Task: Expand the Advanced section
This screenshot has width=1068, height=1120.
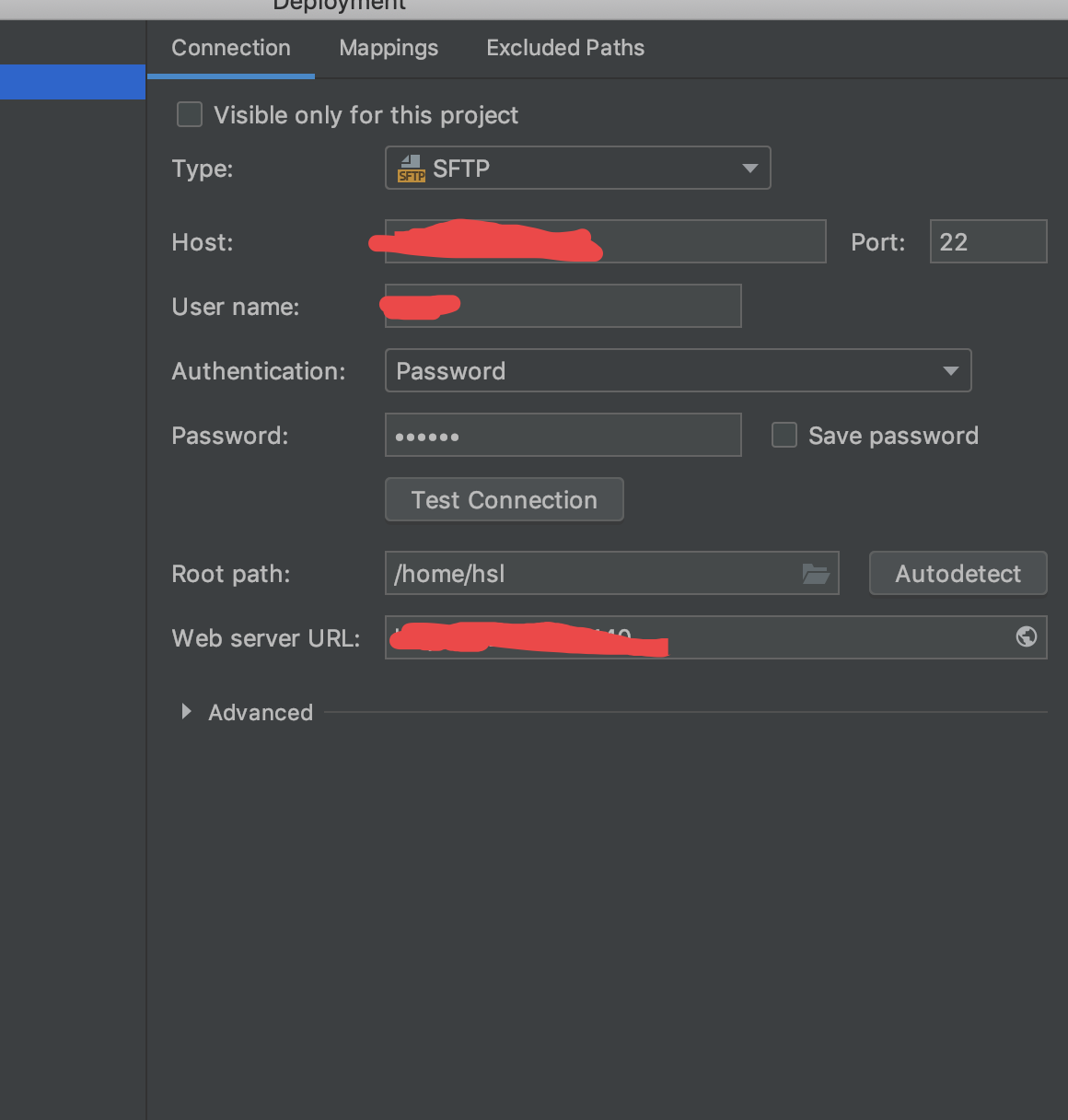Action: 187,711
